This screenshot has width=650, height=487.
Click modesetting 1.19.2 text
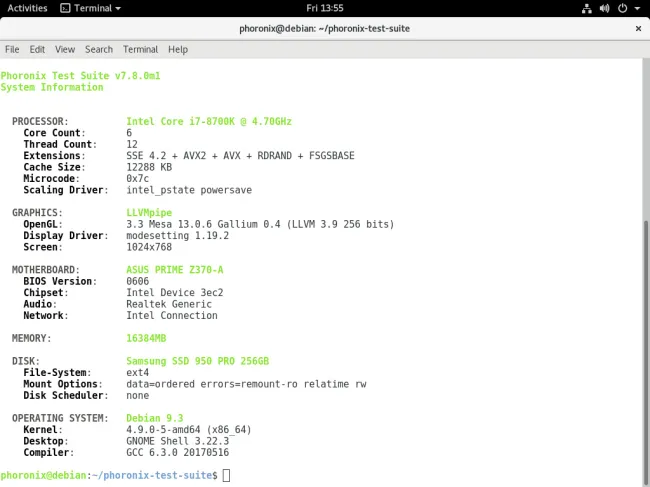(x=177, y=235)
